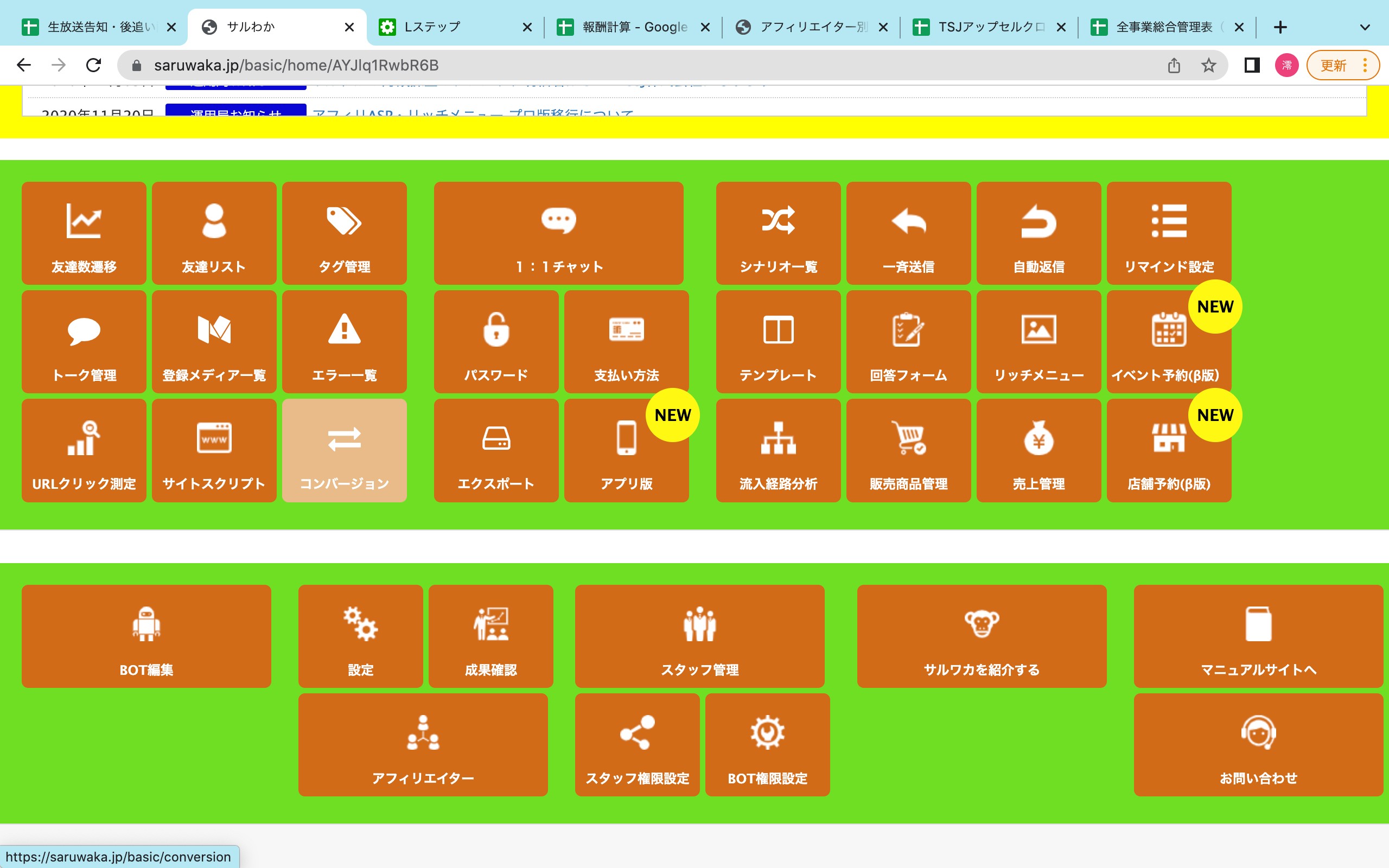Open the アフィリエイター affiliate tile

point(423,744)
